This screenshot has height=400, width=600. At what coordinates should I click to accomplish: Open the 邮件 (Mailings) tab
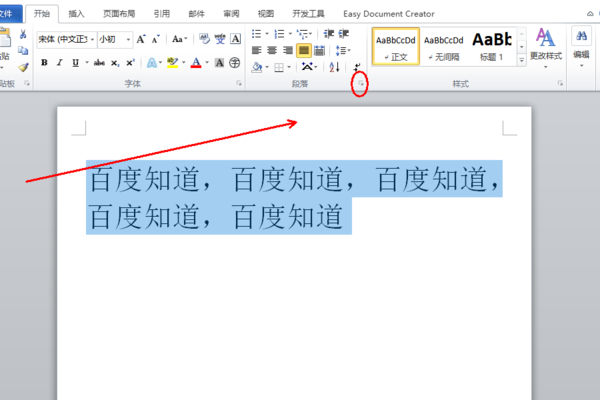(x=196, y=14)
